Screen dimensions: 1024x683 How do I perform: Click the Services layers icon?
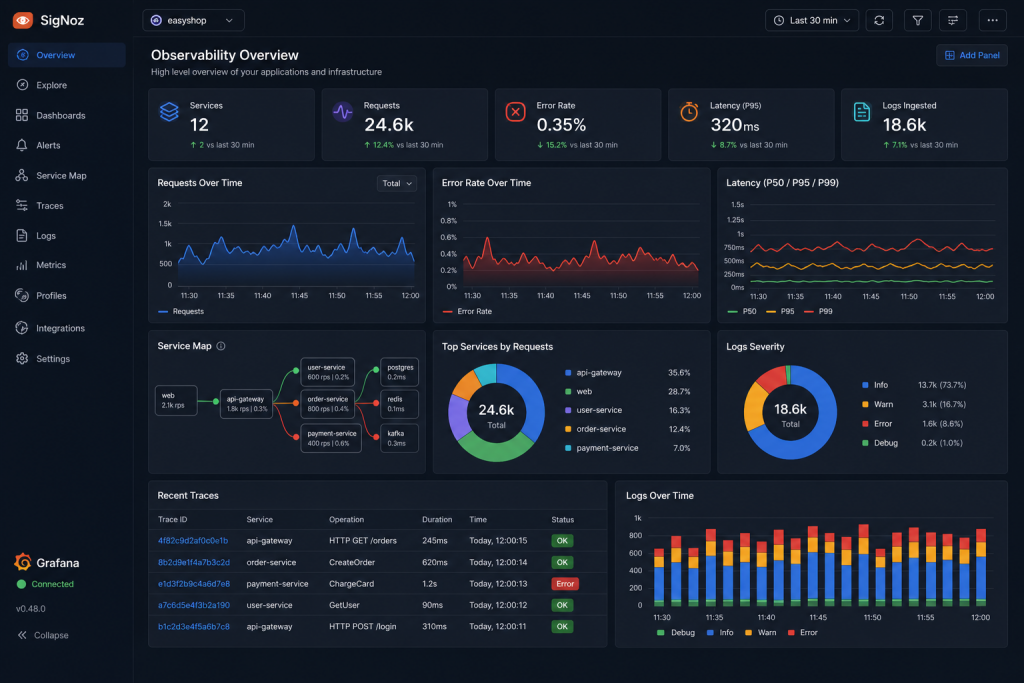tap(169, 112)
